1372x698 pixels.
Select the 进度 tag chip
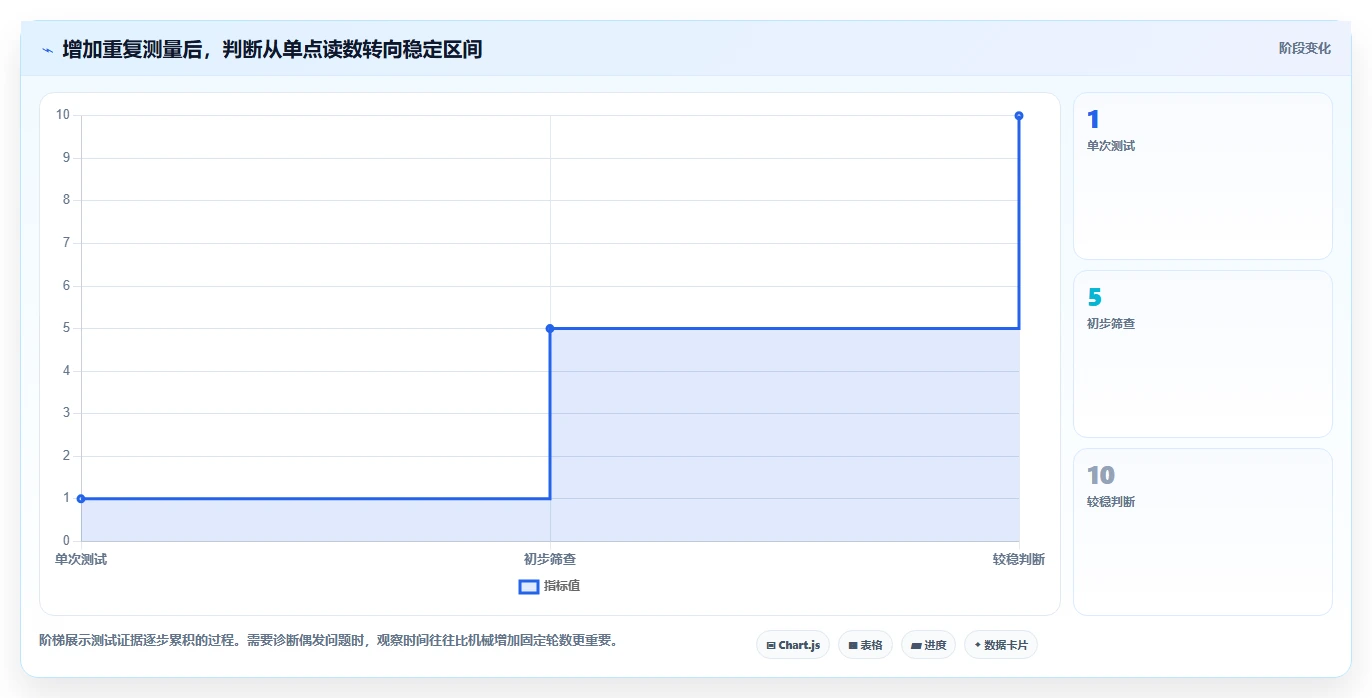[x=928, y=645]
